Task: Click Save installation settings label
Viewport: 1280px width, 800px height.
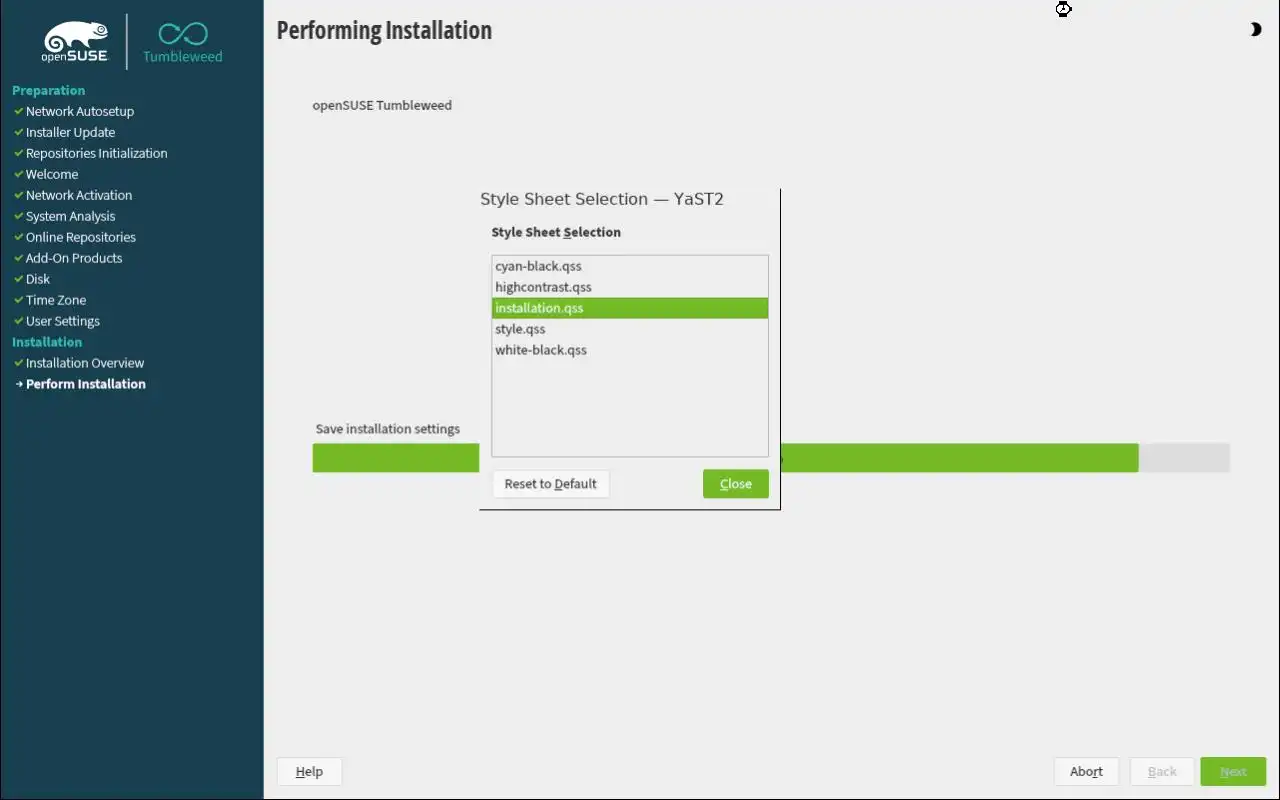Action: coord(388,429)
